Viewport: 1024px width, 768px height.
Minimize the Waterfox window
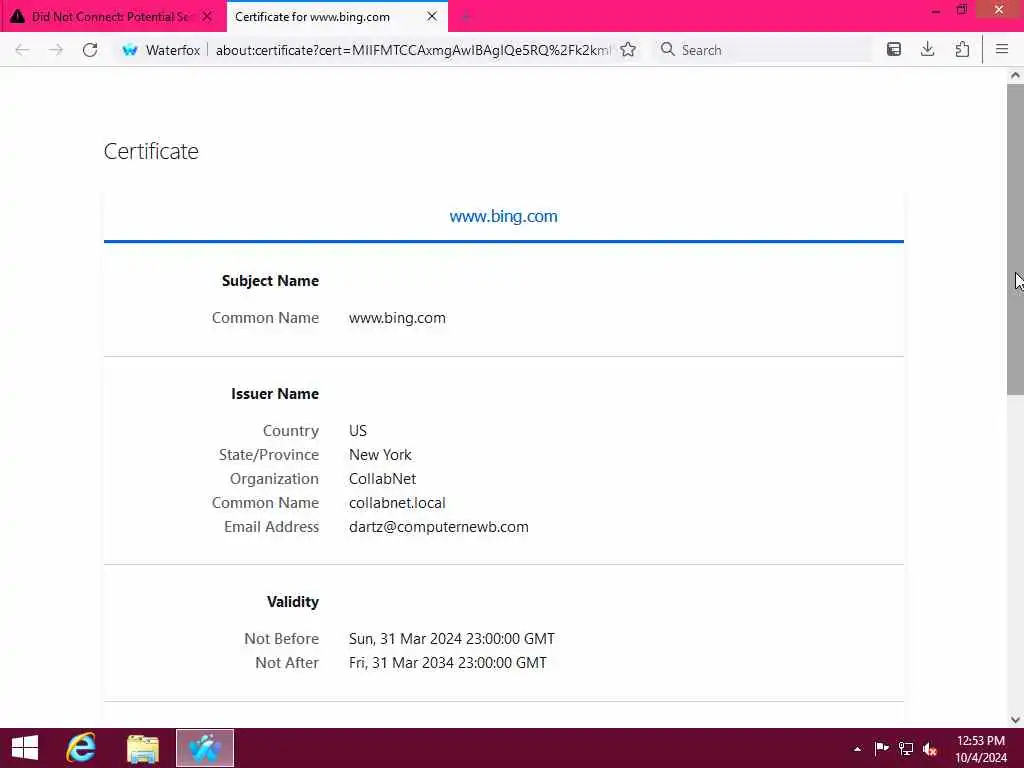(x=936, y=11)
